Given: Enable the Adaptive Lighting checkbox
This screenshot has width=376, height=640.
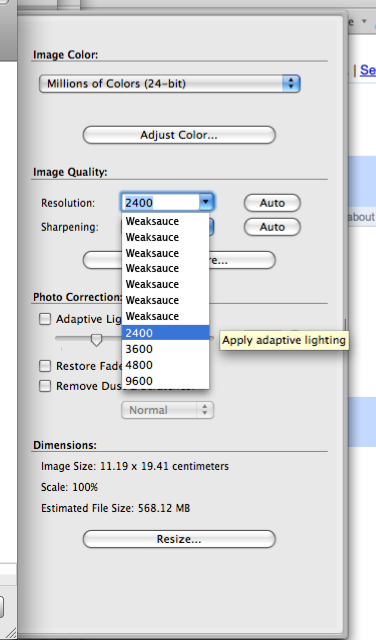Looking at the screenshot, I should [x=45, y=319].
